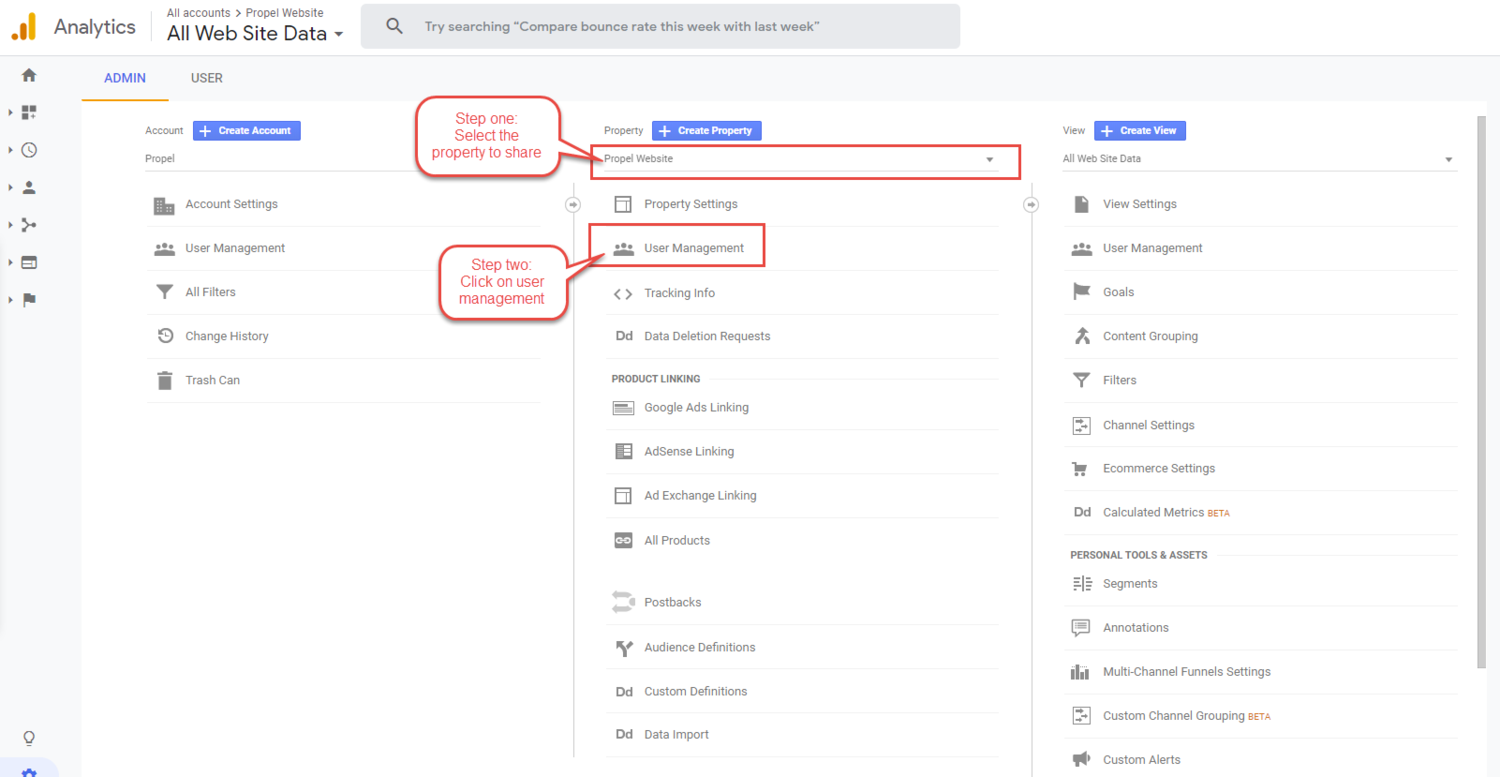Click the Google Analytics logo

click(24, 27)
